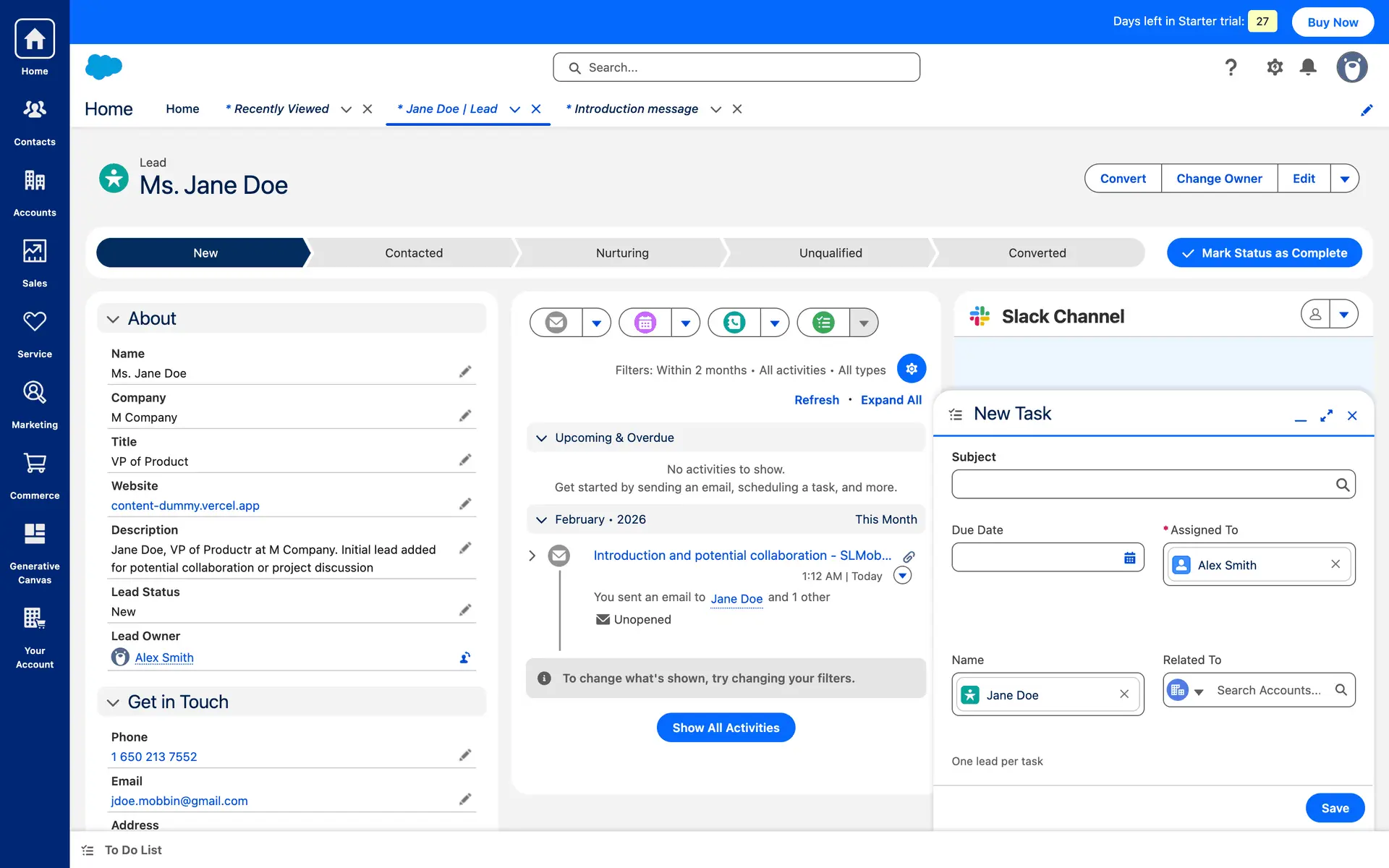Open the setup gear icon

pos(1274,67)
